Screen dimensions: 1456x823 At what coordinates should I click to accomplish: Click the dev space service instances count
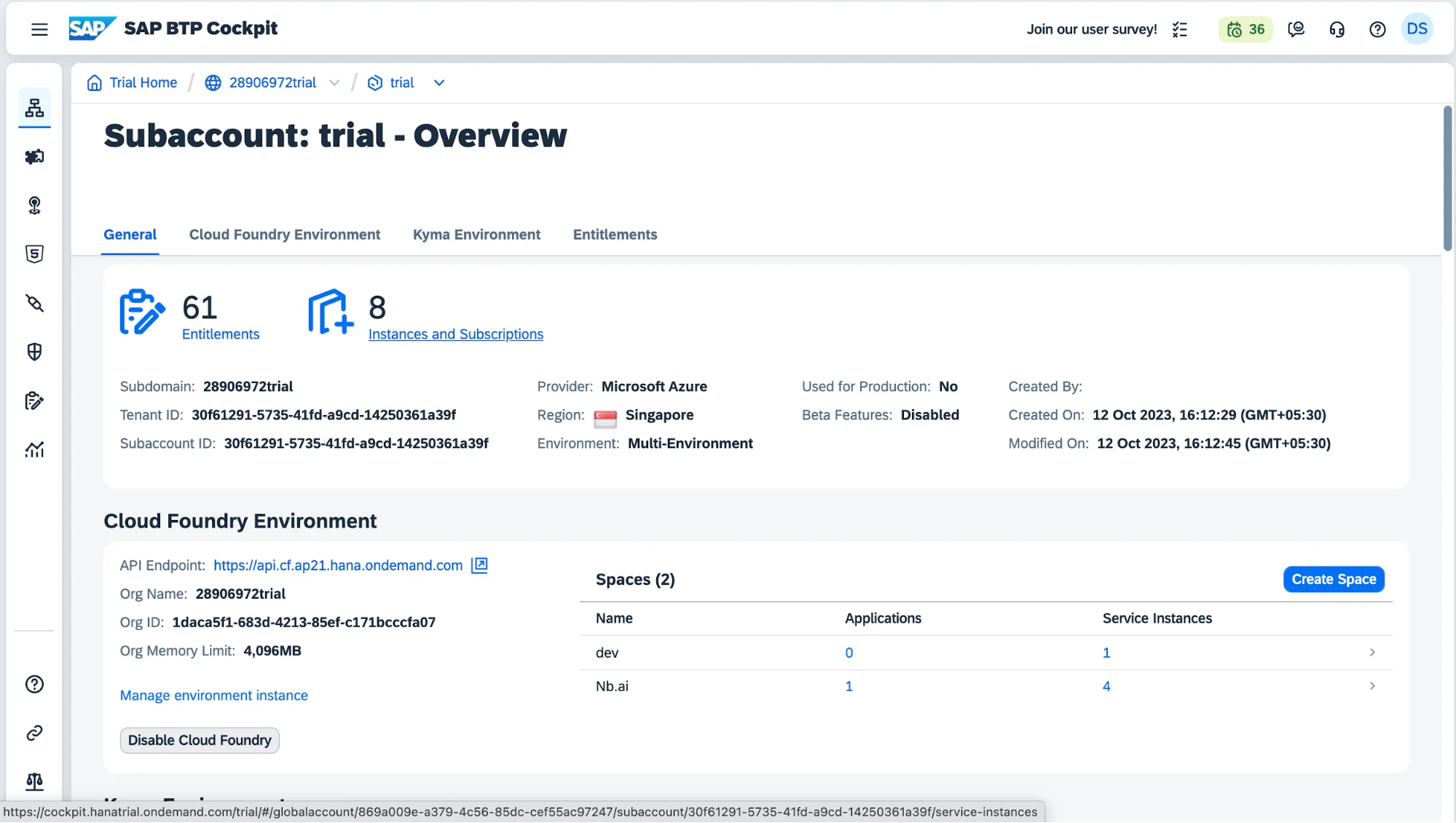click(x=1106, y=653)
